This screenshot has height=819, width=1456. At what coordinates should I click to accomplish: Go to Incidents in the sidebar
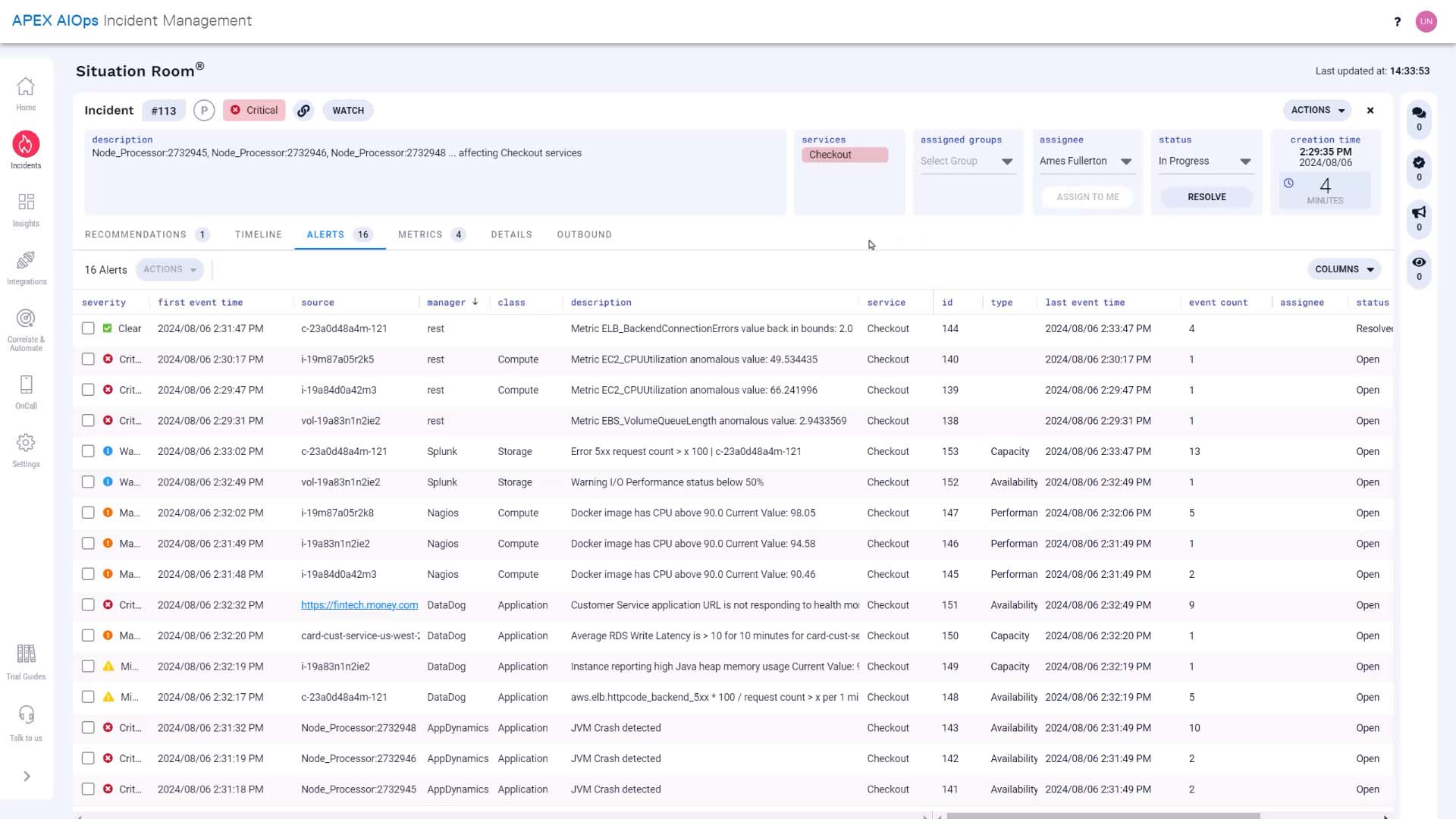pyautogui.click(x=26, y=144)
